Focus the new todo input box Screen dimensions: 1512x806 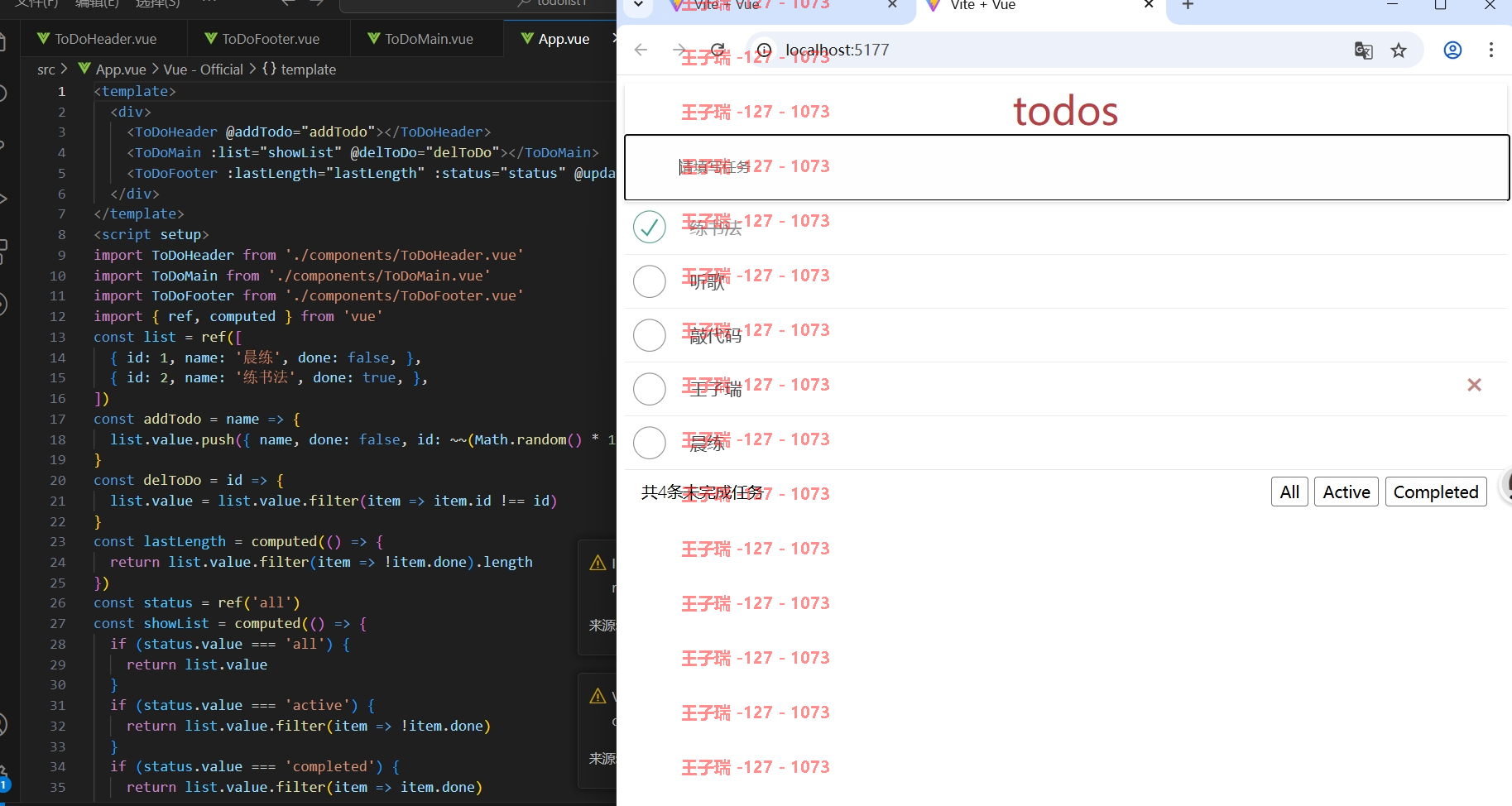click(1067, 167)
